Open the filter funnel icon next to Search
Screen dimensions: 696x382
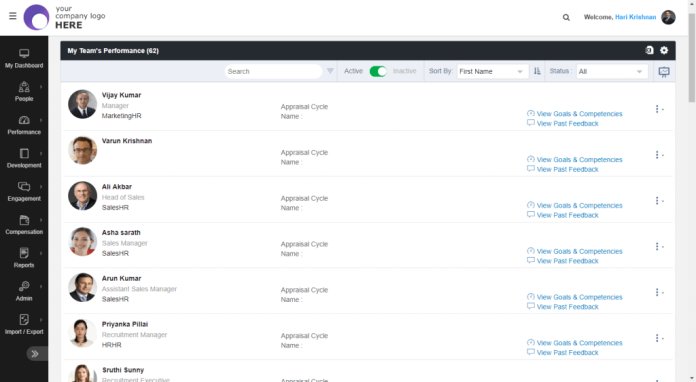(330, 71)
